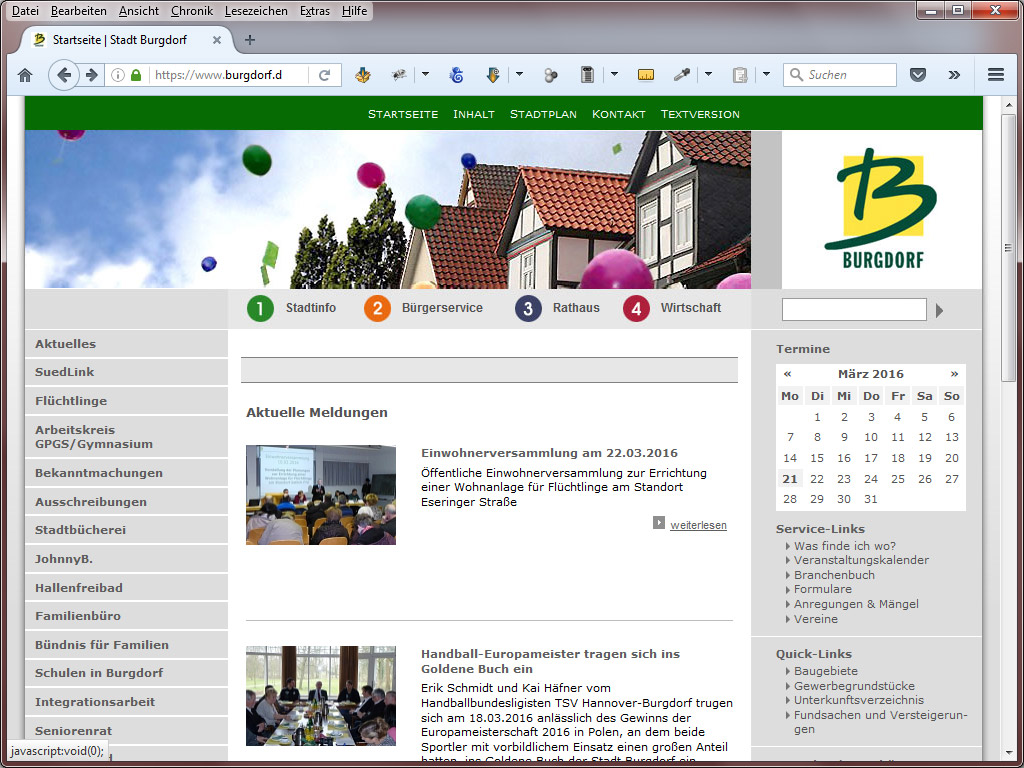Open the Datei menu
The image size is (1024, 768).
point(25,11)
